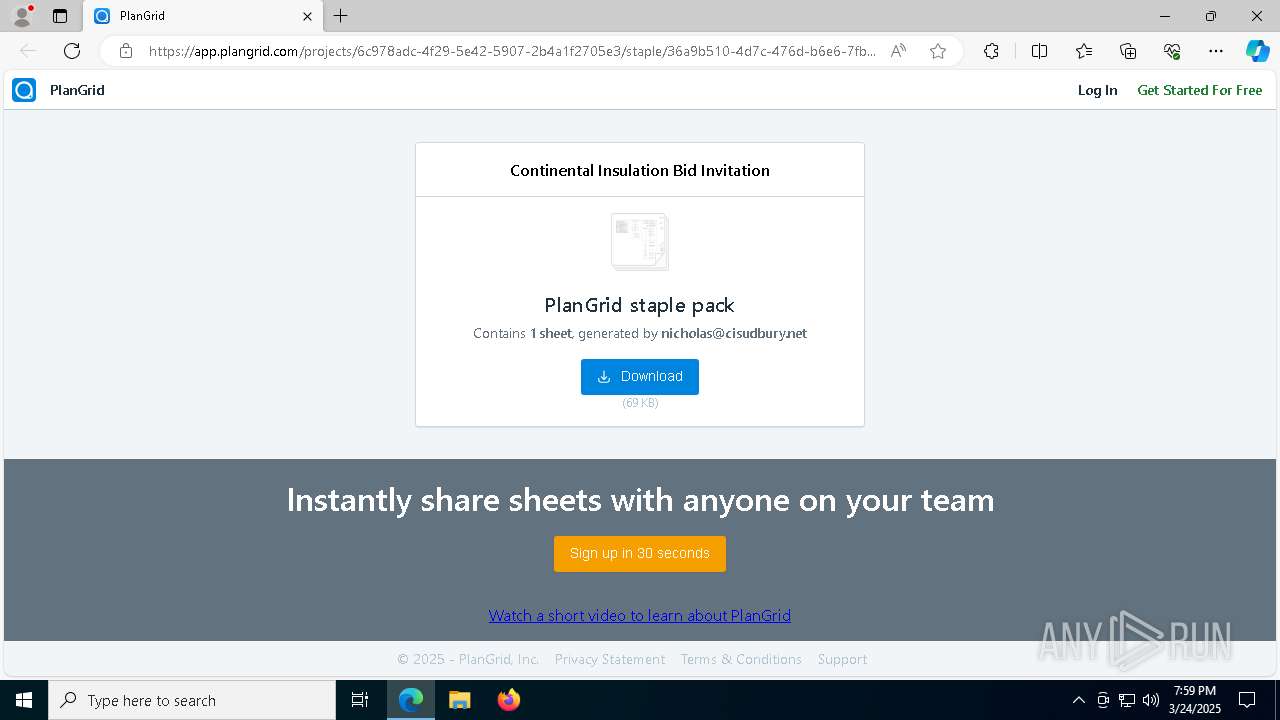Click staple pack sheet thumbnail
The height and width of the screenshot is (720, 1280).
[x=640, y=241]
